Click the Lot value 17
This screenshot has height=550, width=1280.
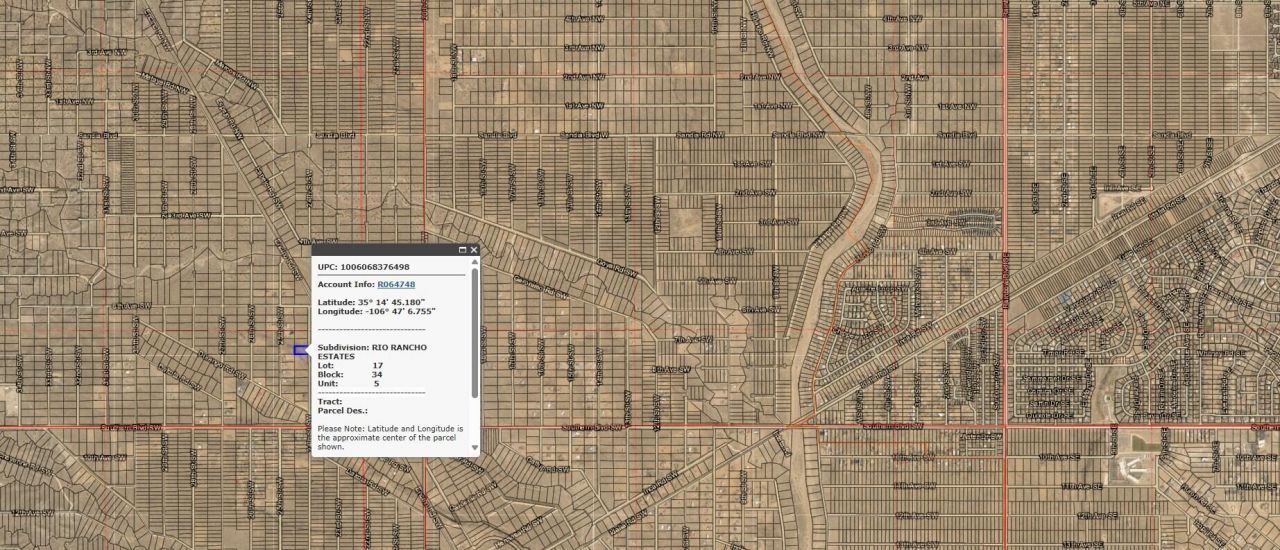click(377, 366)
